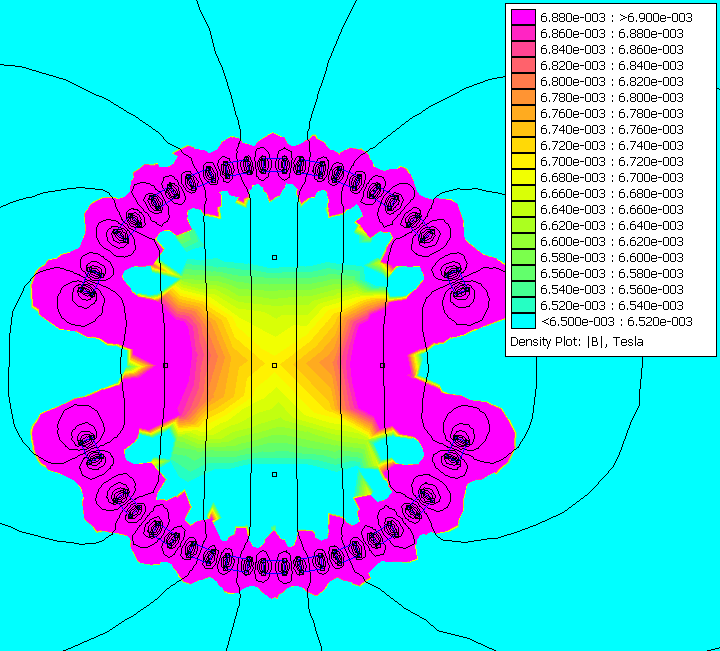Pick the 6.520e-003 : 6.540e-003 swatch
The width and height of the screenshot is (720, 651).
[522, 305]
